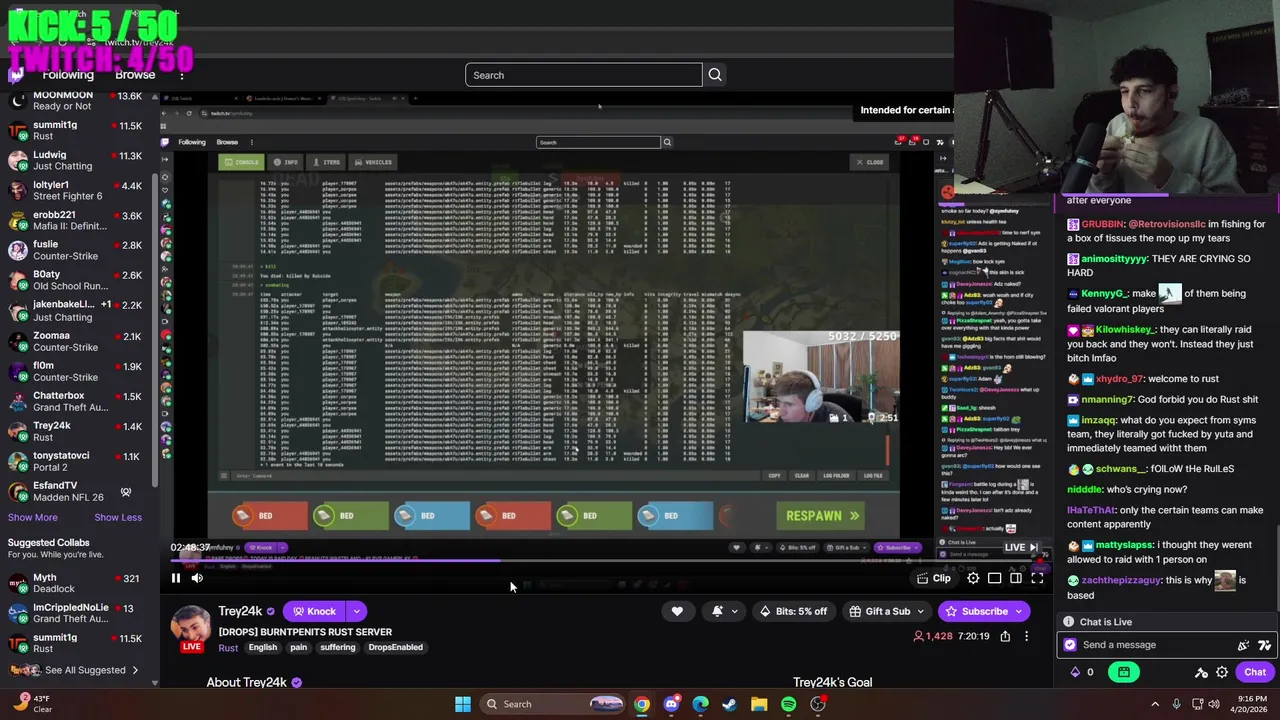Screen dimensions: 1280x720
Task: Pause the stream with the pause button
Action: [175, 577]
